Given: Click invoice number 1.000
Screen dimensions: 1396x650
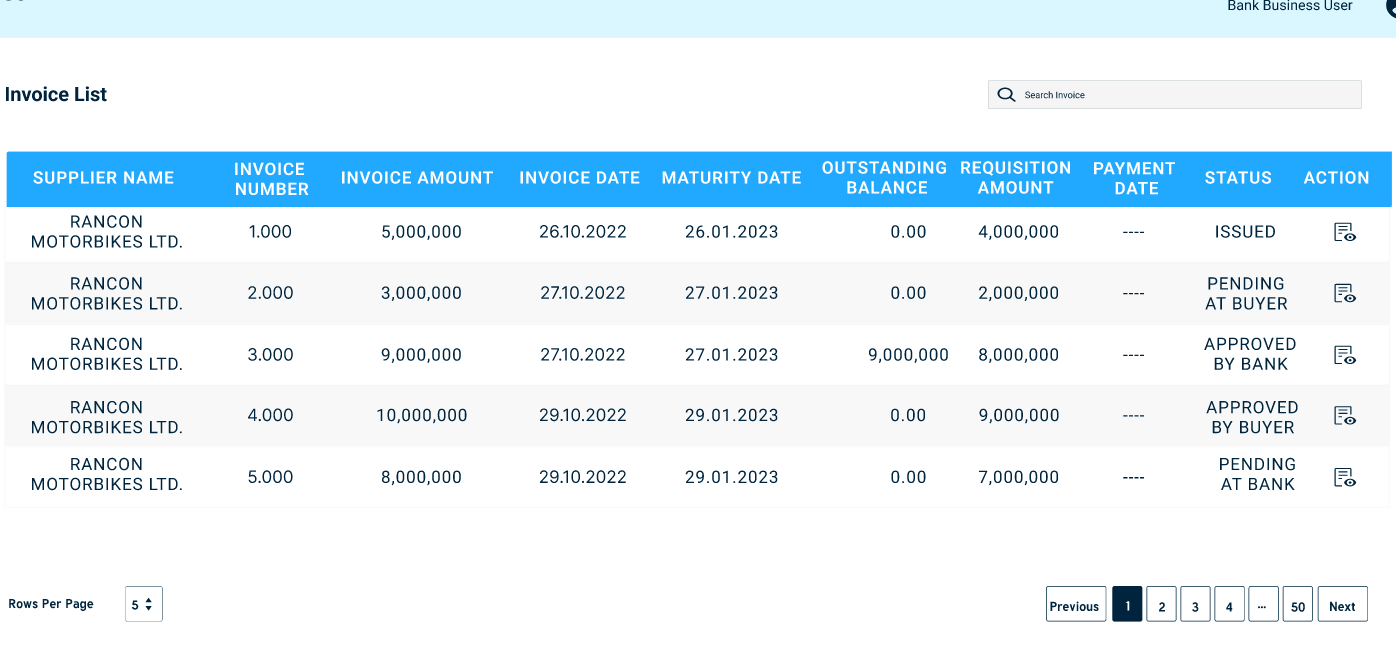Looking at the screenshot, I should point(270,232).
